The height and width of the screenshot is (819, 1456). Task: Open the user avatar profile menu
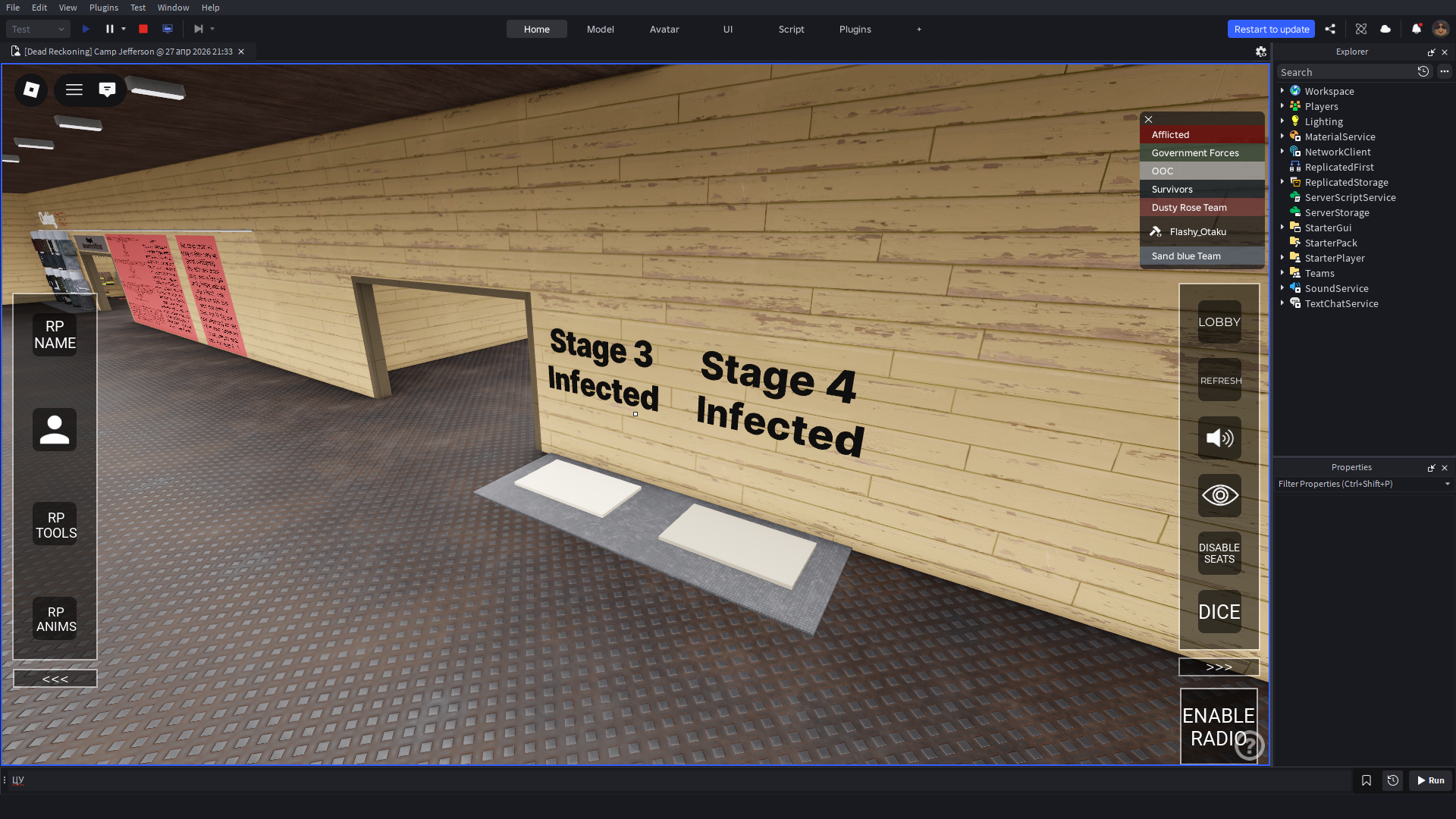point(1440,29)
